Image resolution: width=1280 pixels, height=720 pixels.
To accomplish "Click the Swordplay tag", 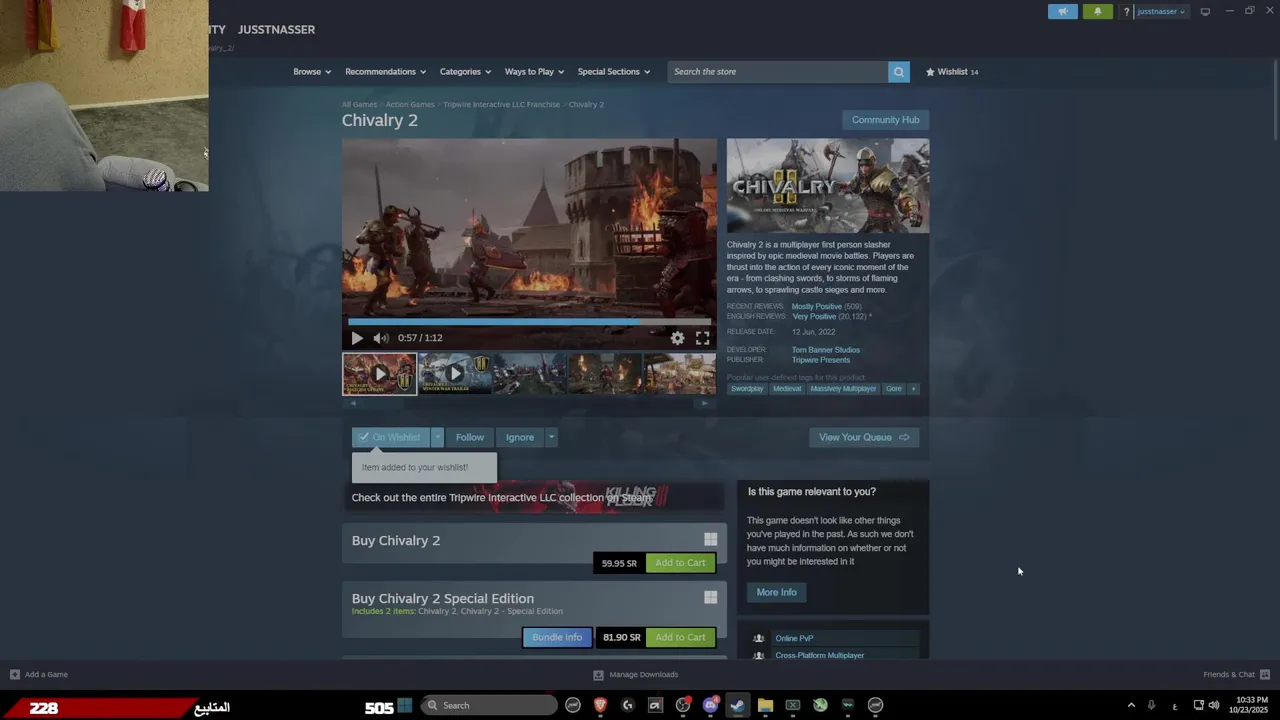I will [747, 389].
